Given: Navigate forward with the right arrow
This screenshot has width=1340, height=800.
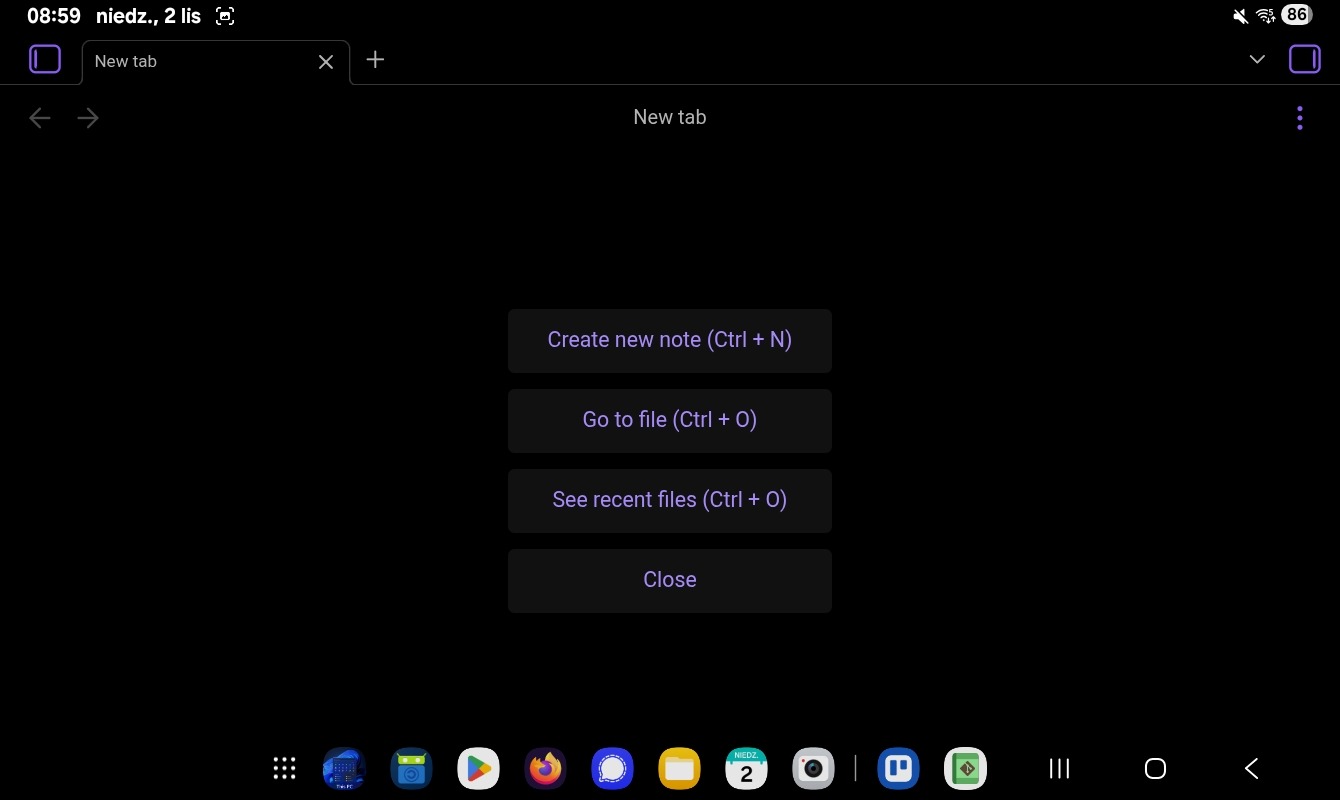Looking at the screenshot, I should 88,119.
